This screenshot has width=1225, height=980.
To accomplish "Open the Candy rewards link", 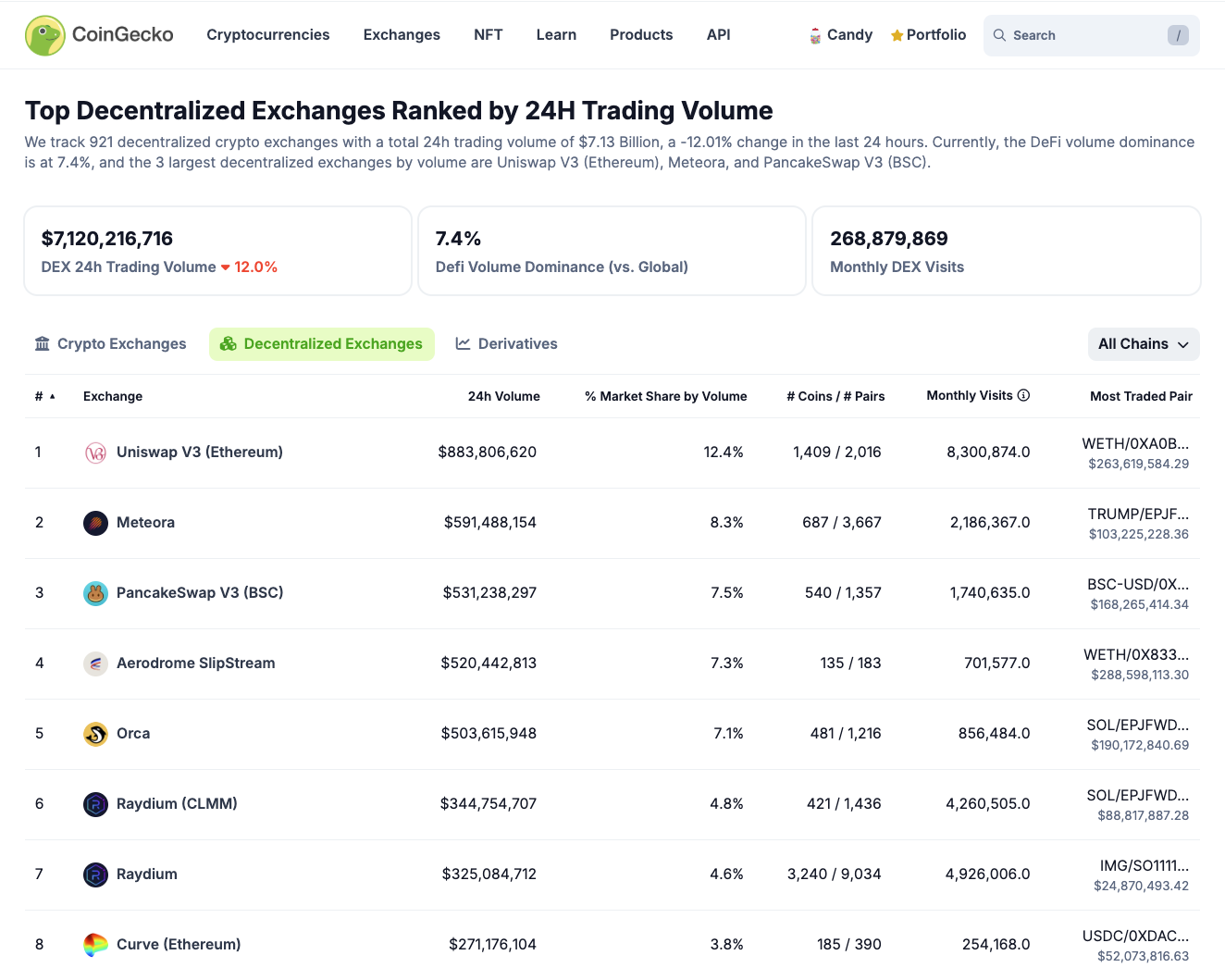I will point(841,35).
